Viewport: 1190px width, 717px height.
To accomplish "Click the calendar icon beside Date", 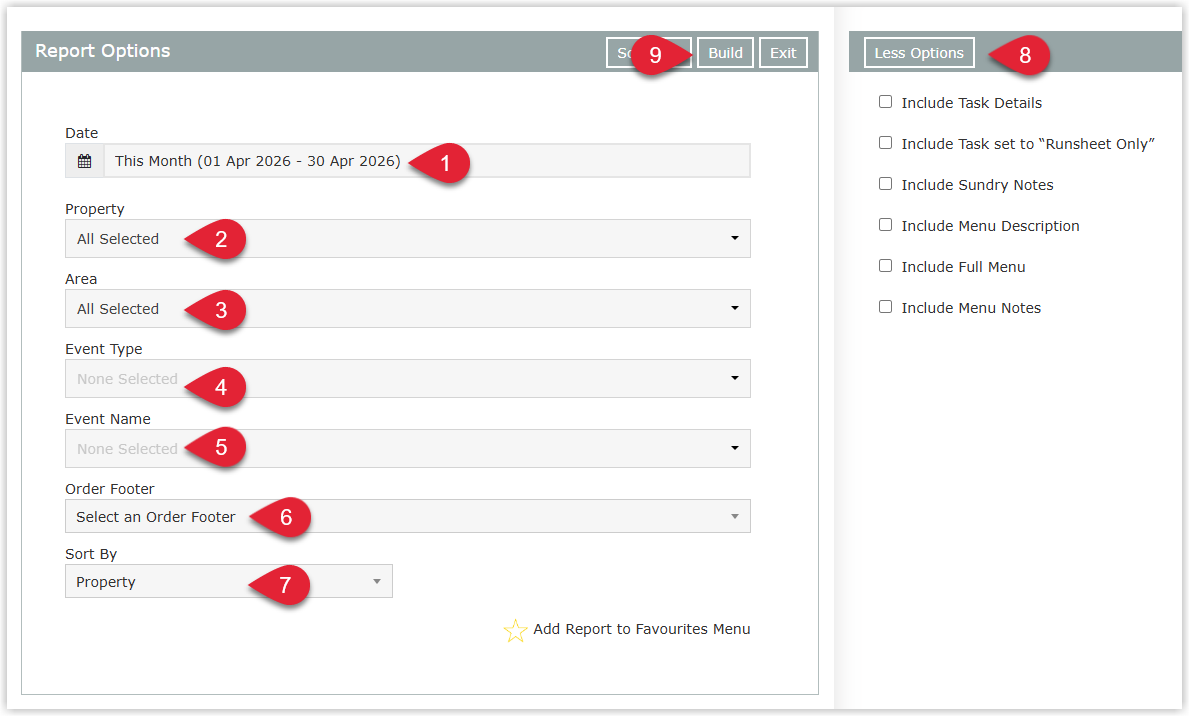I will (x=84, y=161).
